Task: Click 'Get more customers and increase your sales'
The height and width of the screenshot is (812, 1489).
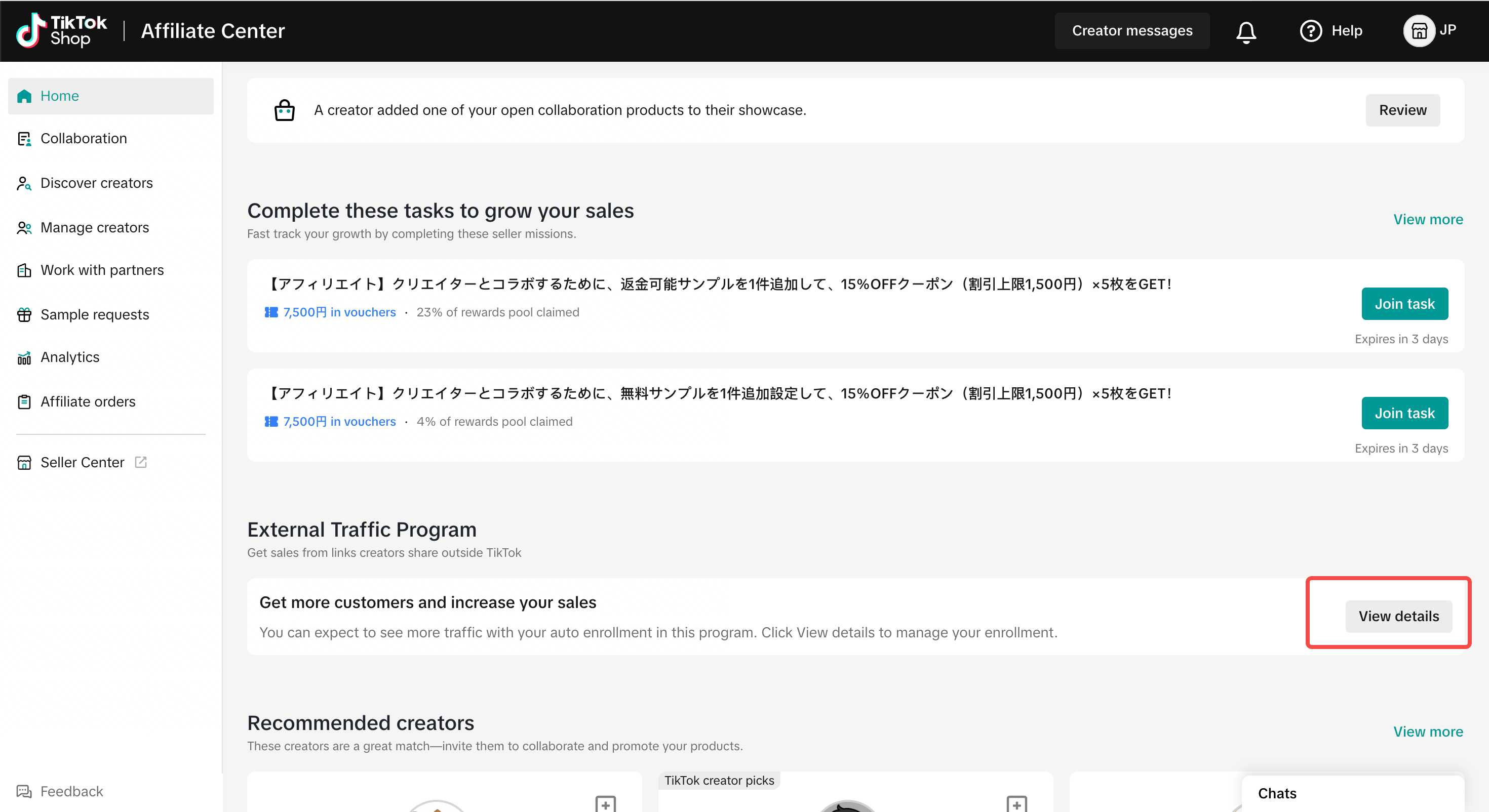Action: click(x=428, y=602)
